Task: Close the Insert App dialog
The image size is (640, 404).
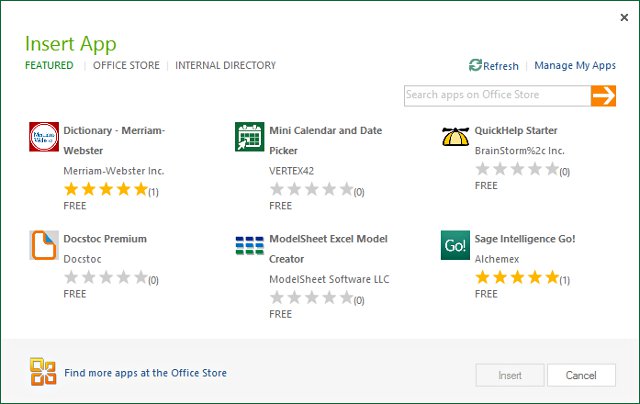Action: pos(624,18)
